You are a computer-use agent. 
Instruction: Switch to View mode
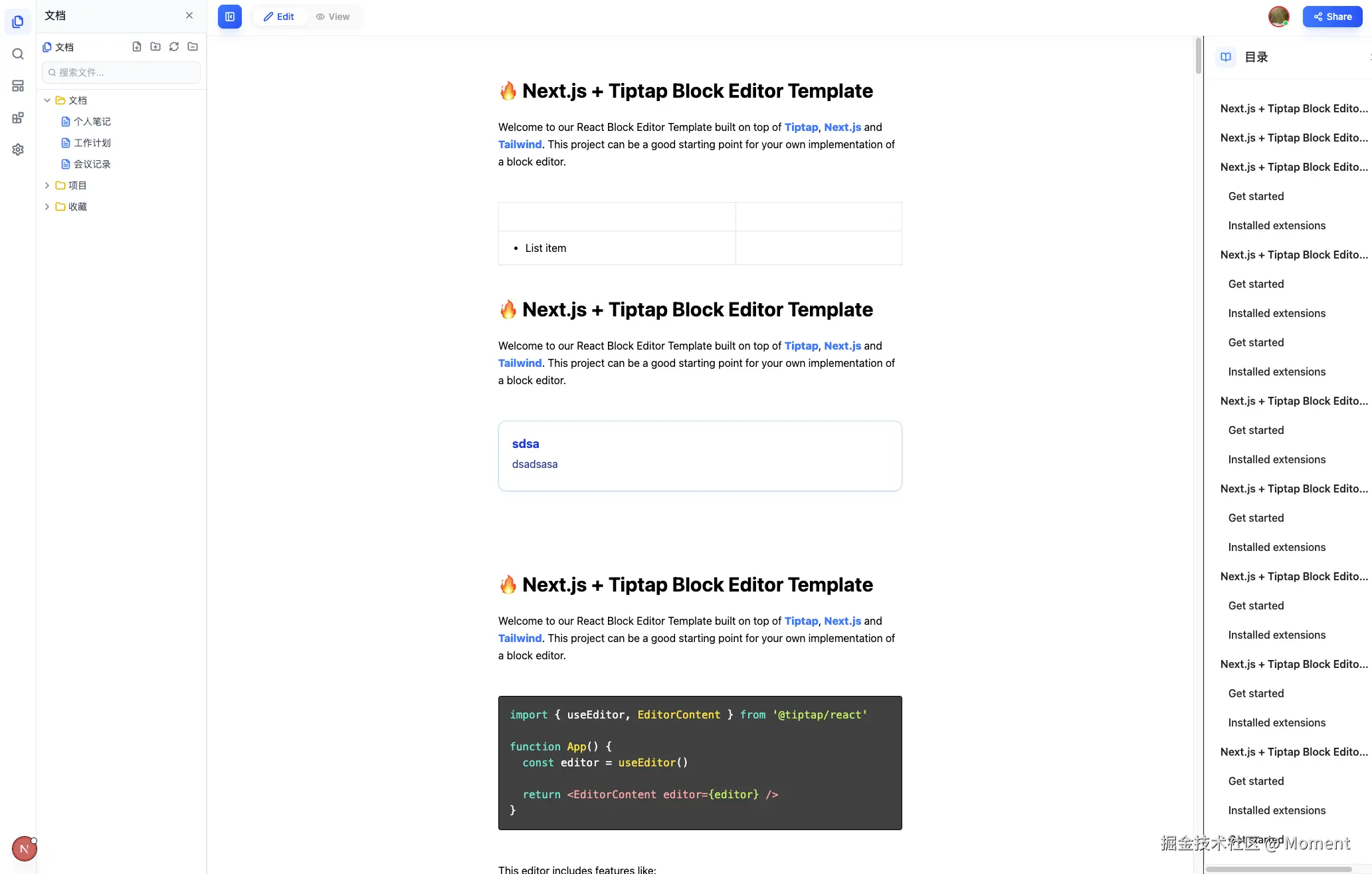point(333,17)
